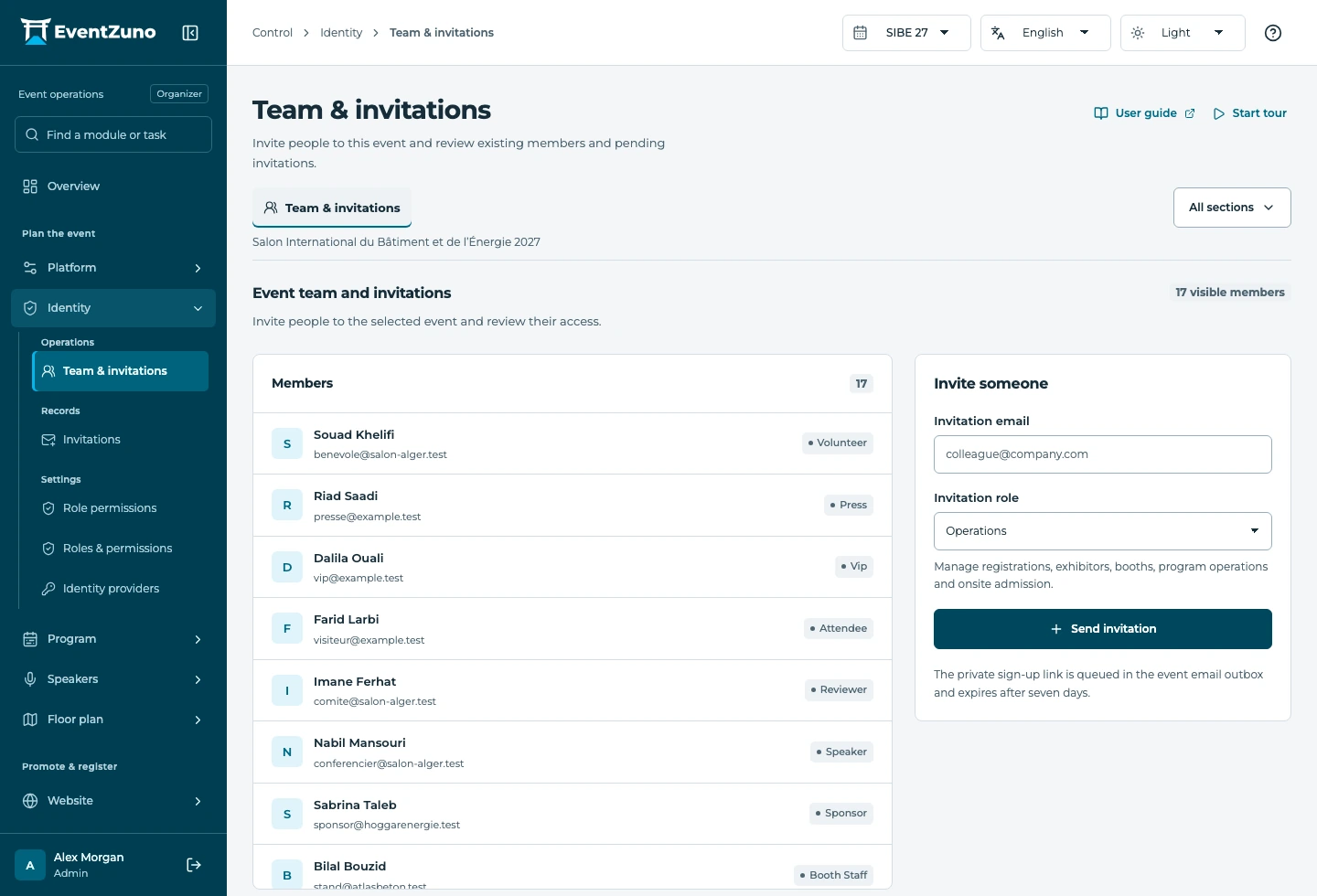The image size is (1317, 896).
Task: Click Sabrina Taleb's S avatar
Action: [287, 814]
